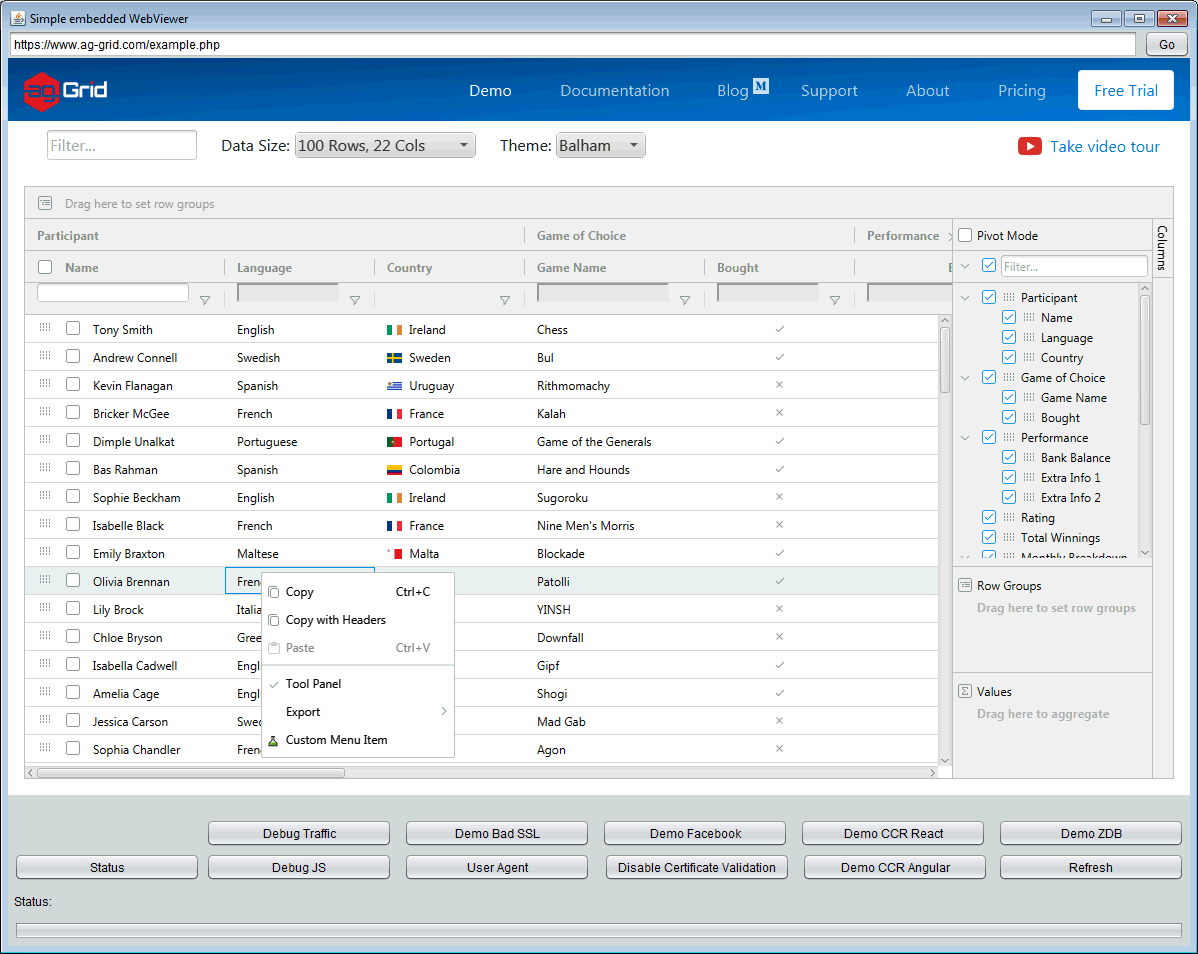Tick the checkbox for Andrew Connell row
Viewport: 1198px width, 954px height.
coord(73,357)
